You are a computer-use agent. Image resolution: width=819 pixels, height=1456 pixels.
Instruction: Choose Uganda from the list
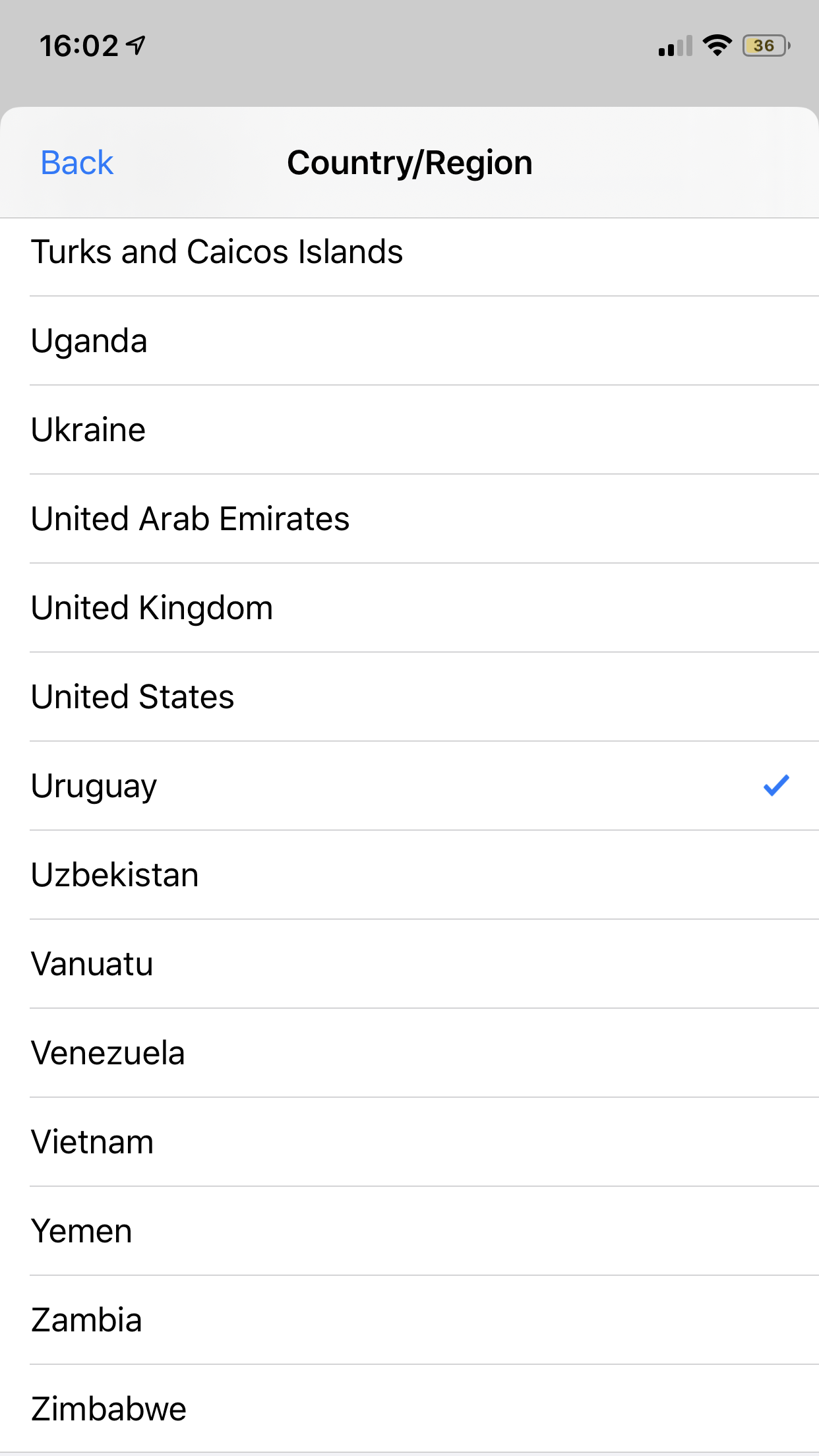pyautogui.click(x=90, y=341)
